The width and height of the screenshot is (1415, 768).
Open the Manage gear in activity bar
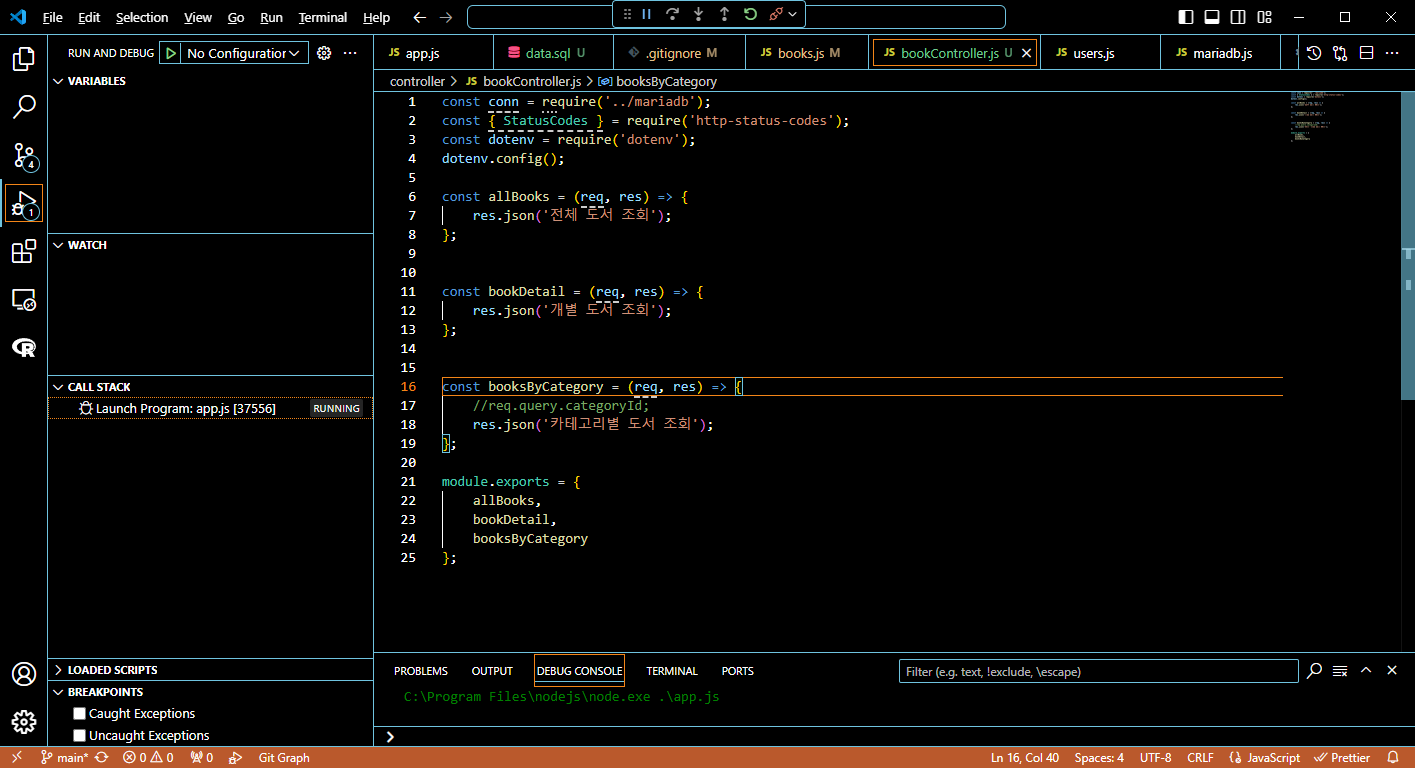[24, 722]
